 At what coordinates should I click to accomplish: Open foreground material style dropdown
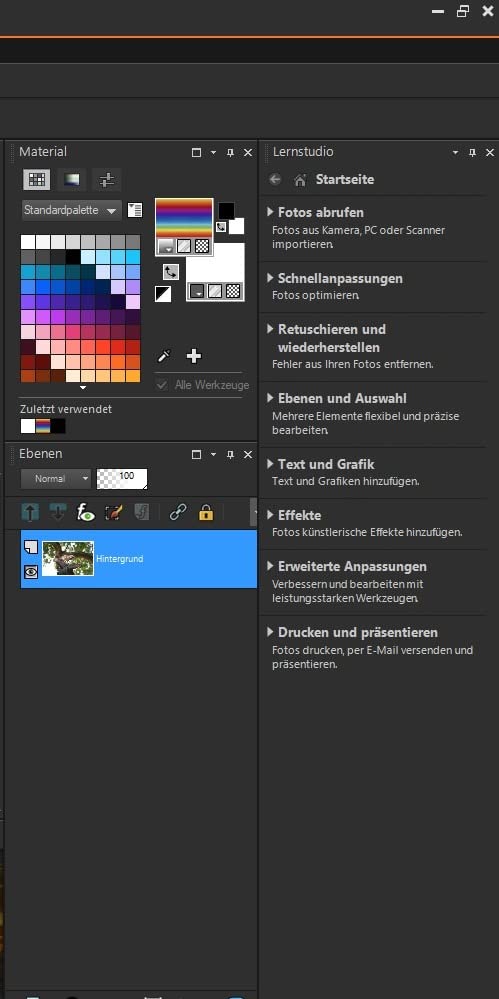coord(165,247)
